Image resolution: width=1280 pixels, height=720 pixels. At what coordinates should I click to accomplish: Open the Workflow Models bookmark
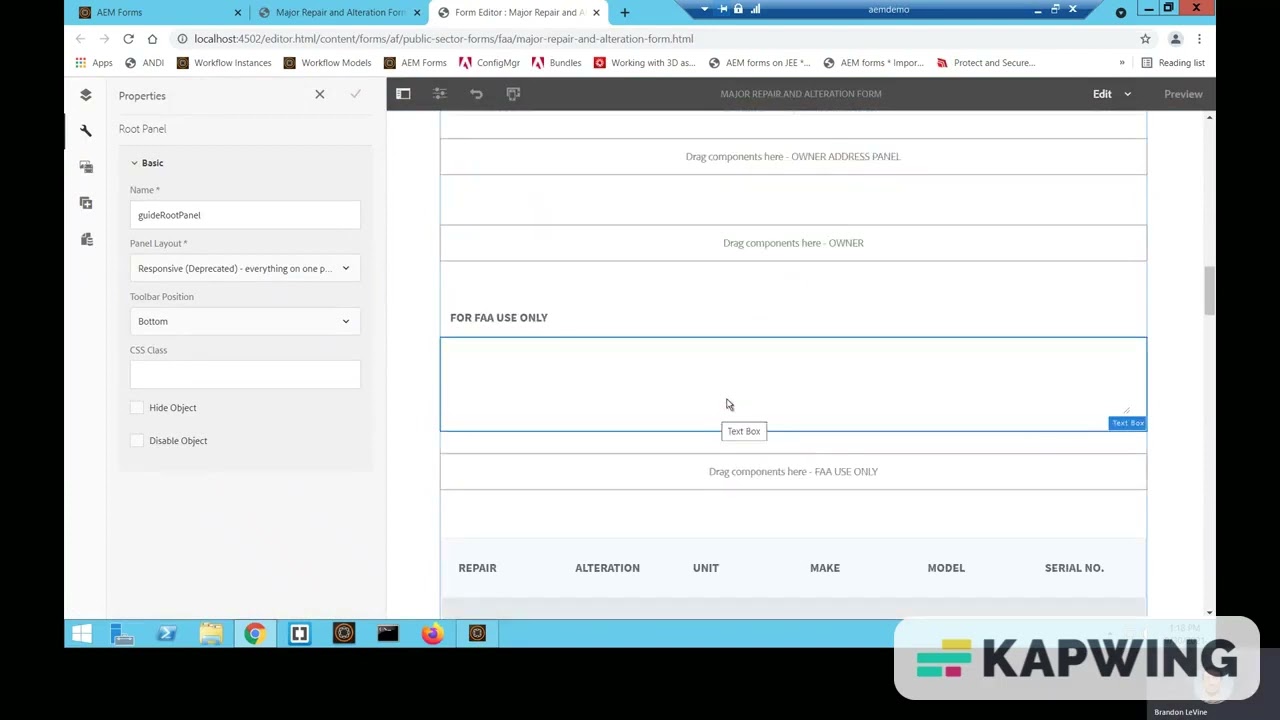(x=327, y=62)
